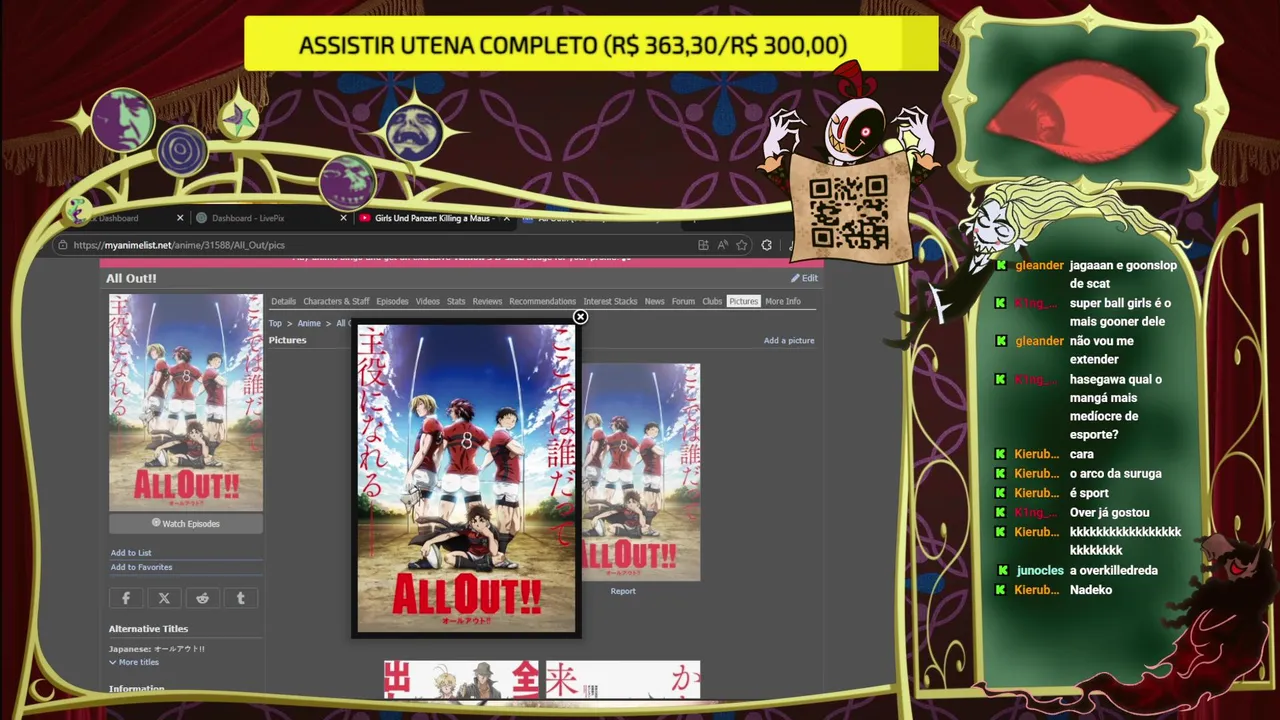The image size is (1280, 720).
Task: Open the browser read aloud icon
Action: point(722,245)
